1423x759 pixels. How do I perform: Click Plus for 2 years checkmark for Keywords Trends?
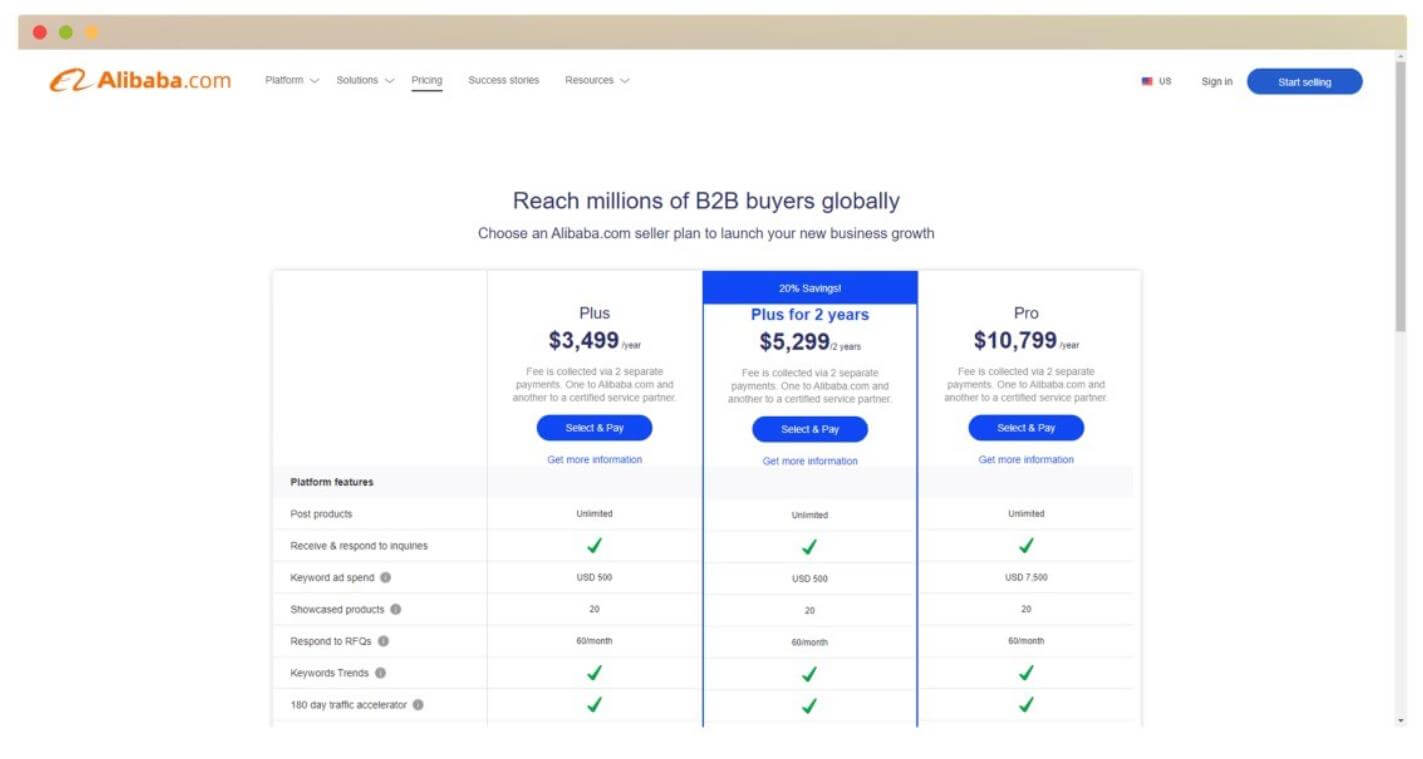click(x=810, y=675)
